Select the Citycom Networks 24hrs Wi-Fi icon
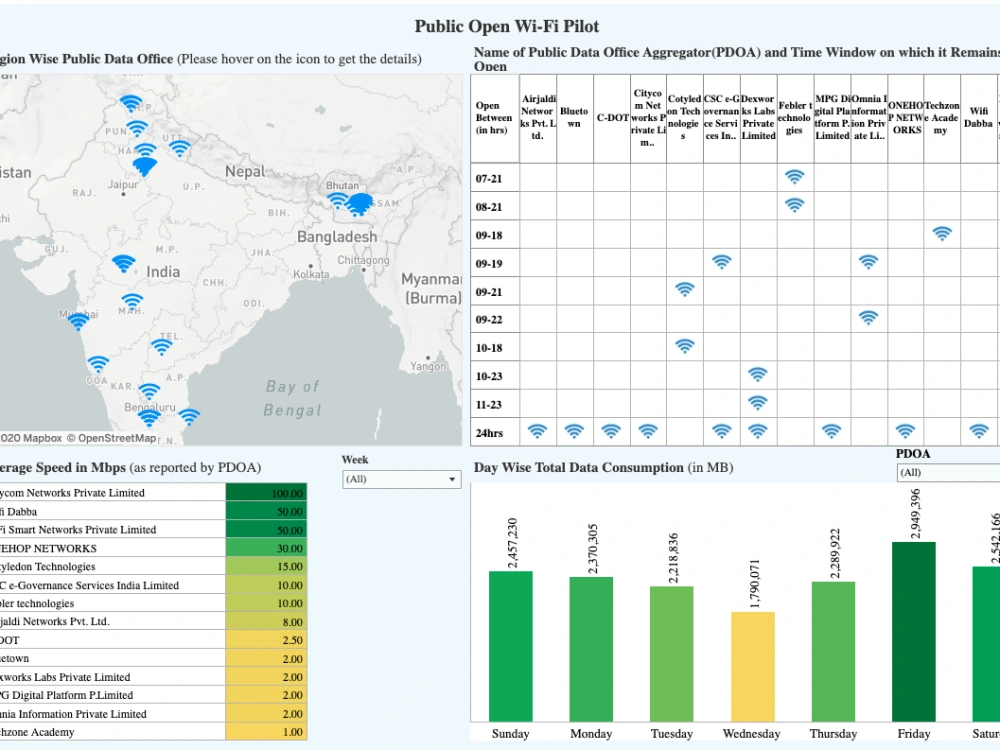Screen dimensions: 1000x750 tap(647, 431)
